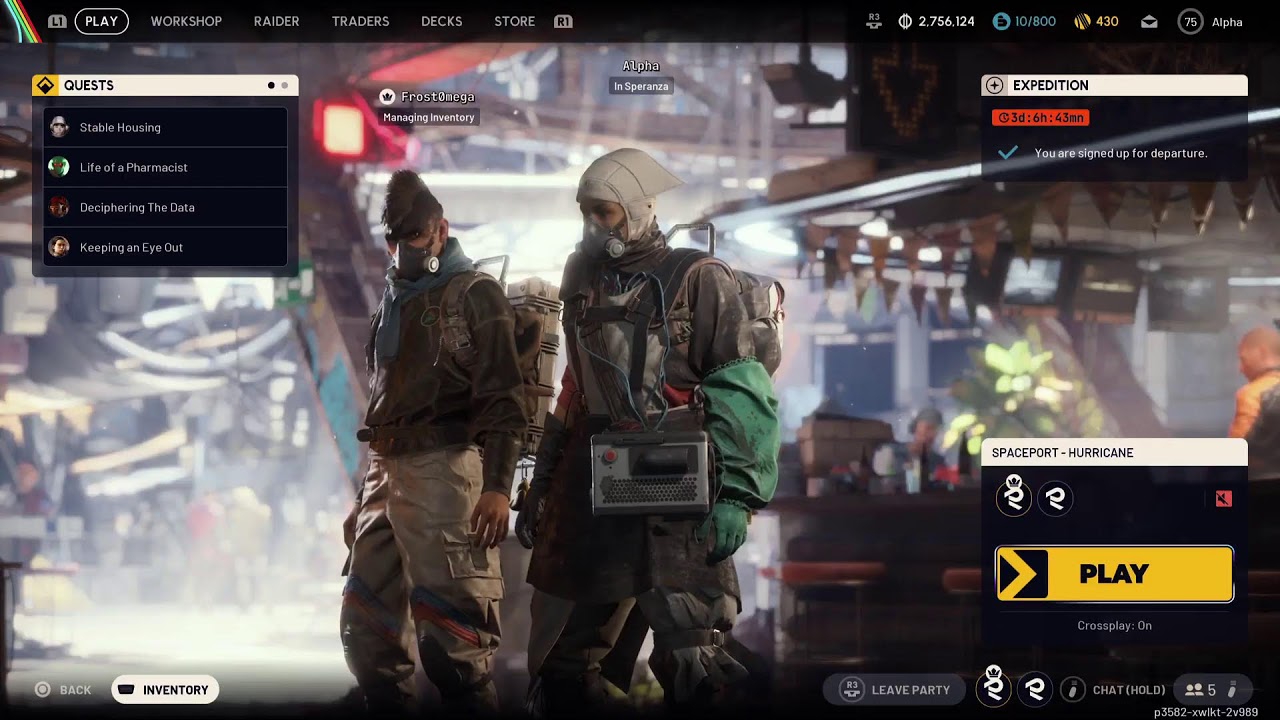Open the DECKS tab
This screenshot has height=720, width=1280.
[441, 21]
